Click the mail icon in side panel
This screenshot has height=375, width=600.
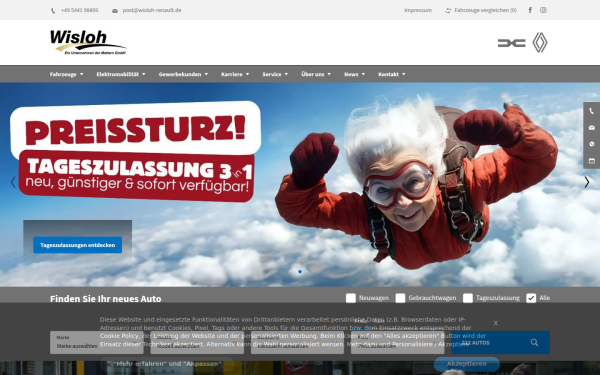592,127
